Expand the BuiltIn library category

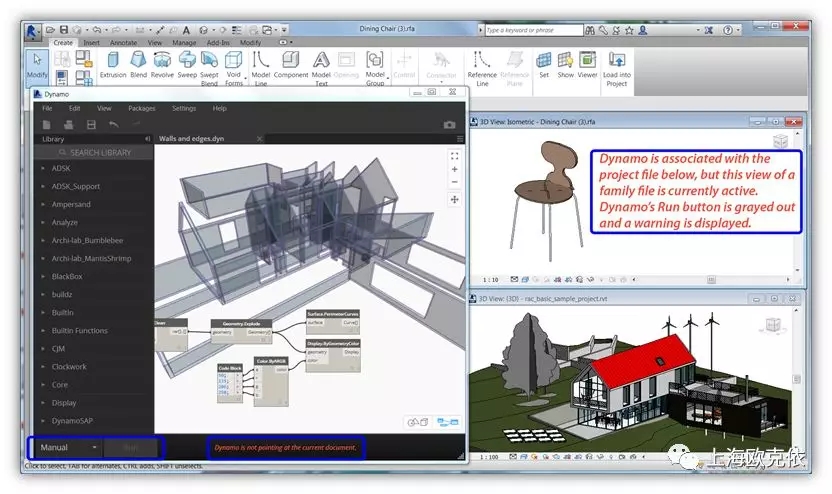(64, 313)
